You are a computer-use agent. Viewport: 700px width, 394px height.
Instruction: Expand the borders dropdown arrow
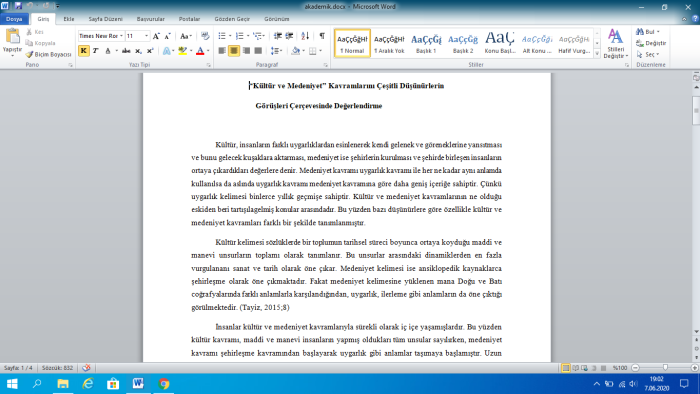click(321, 51)
